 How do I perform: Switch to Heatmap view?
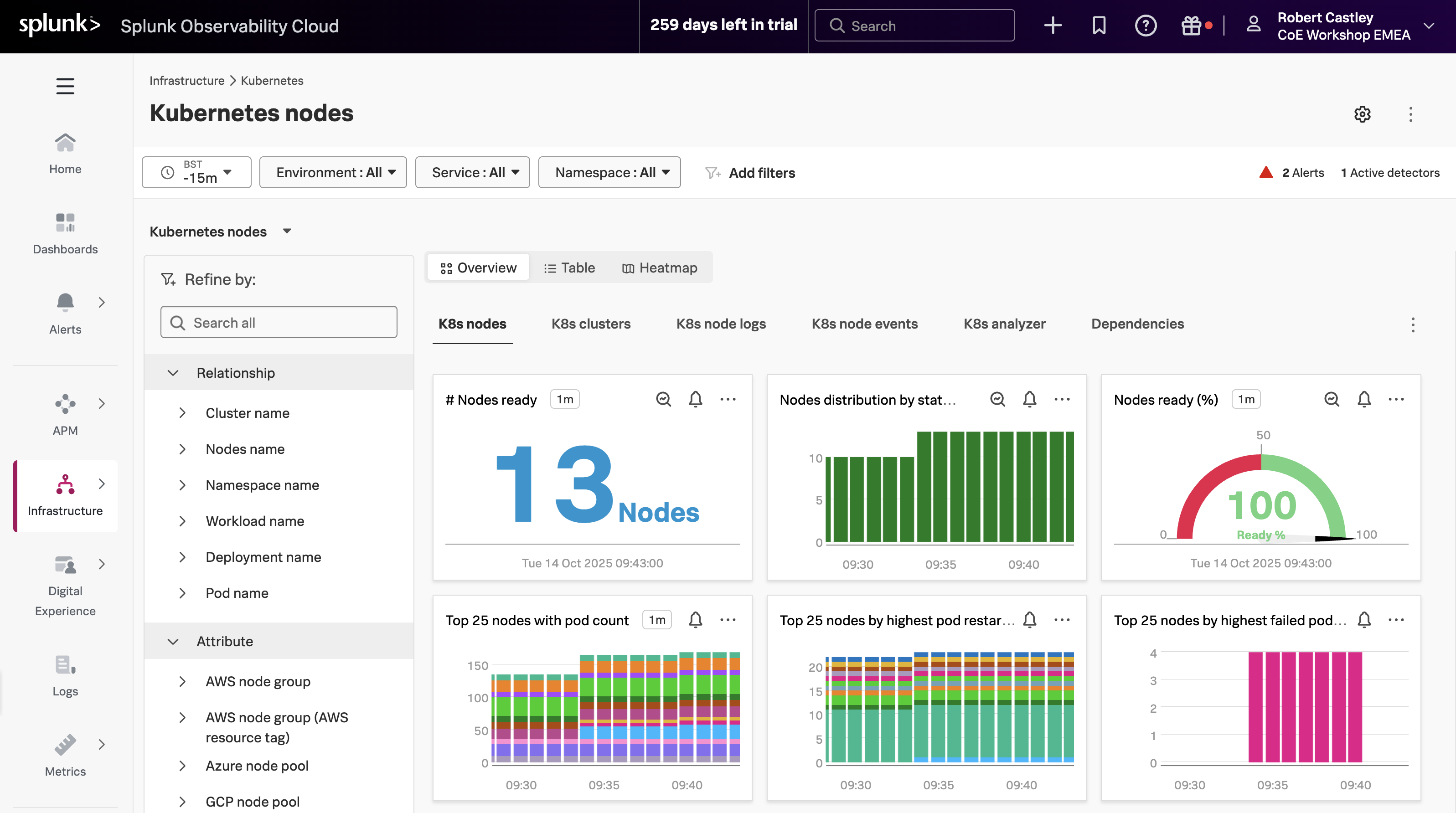pos(660,268)
